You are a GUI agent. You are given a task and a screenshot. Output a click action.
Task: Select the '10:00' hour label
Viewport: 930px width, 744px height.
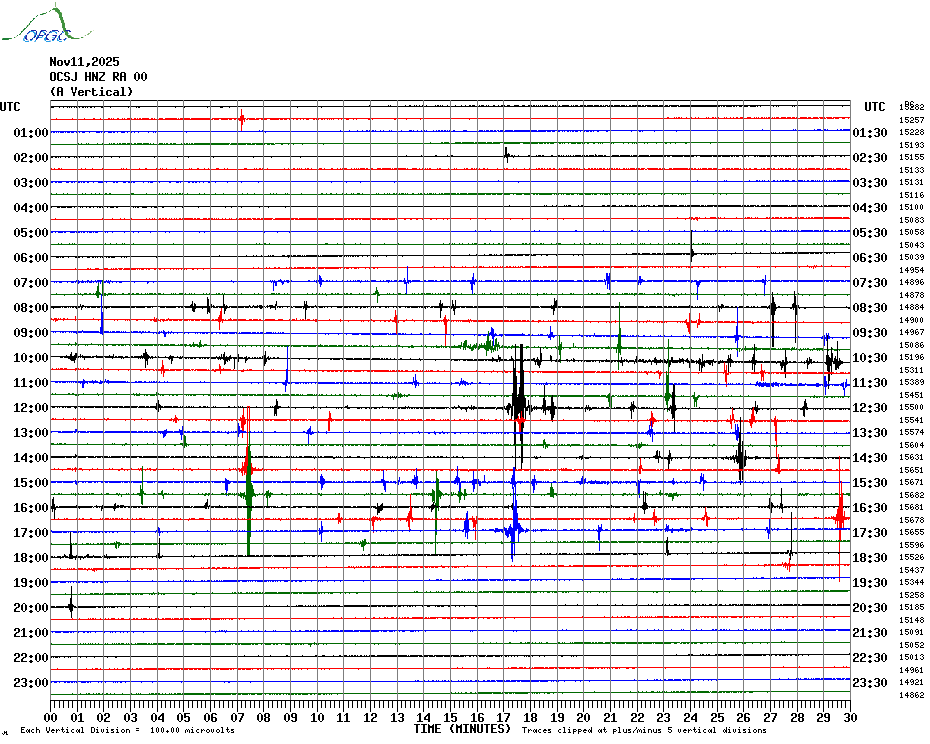click(x=31, y=358)
